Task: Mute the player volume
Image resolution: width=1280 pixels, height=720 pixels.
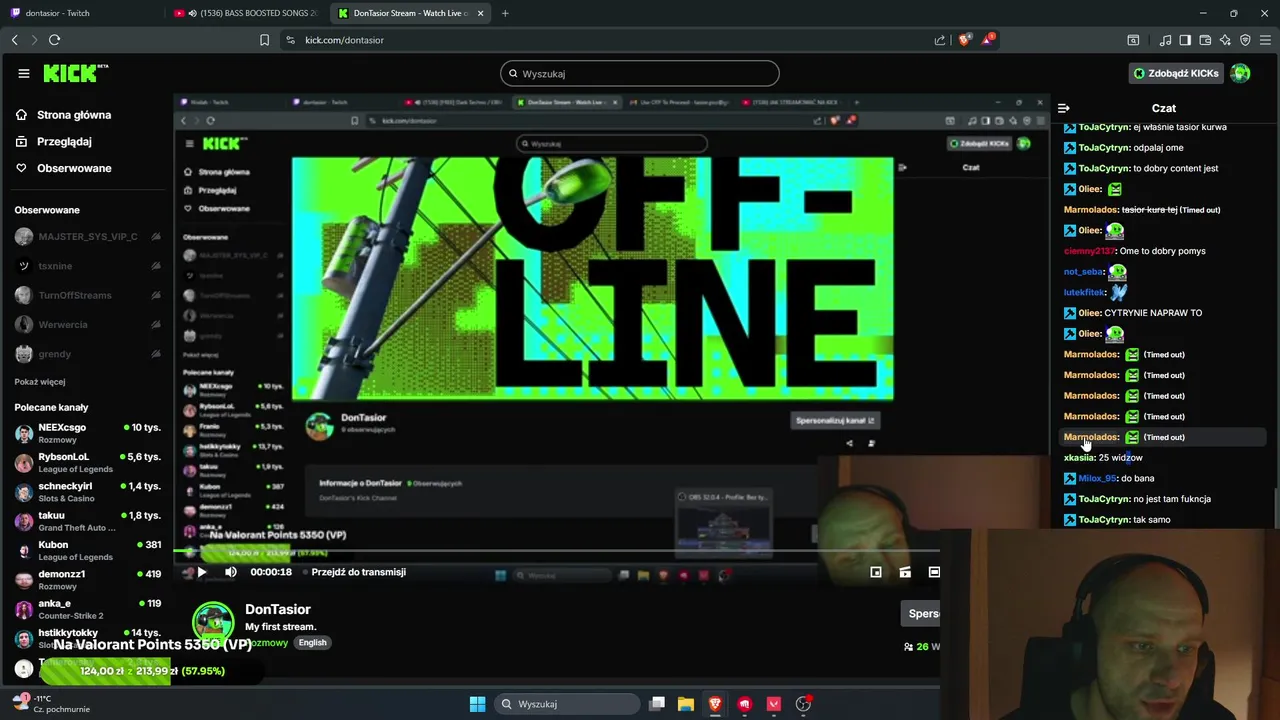Action: tap(231, 572)
